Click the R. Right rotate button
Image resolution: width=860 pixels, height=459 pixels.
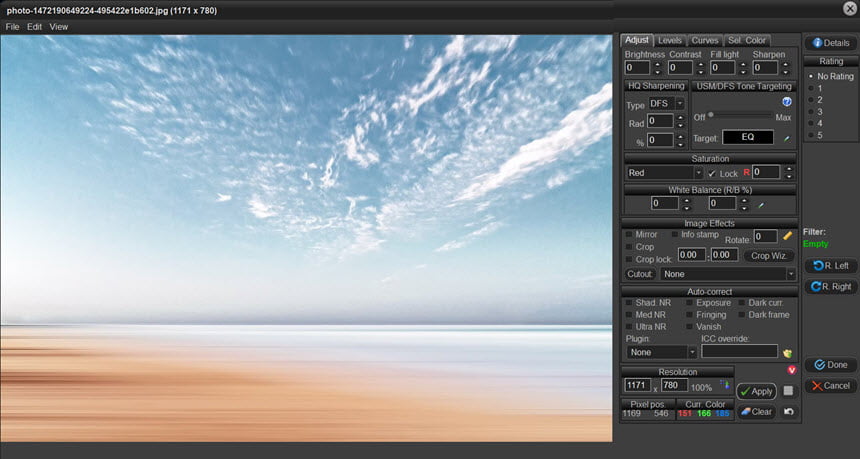pyautogui.click(x=831, y=286)
